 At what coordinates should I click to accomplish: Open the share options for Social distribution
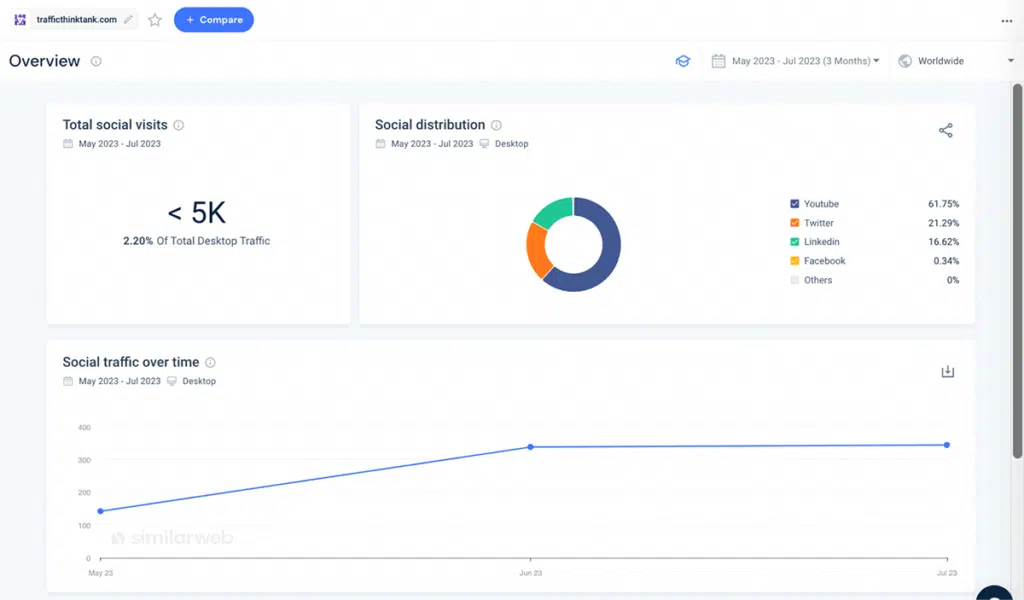pos(946,130)
